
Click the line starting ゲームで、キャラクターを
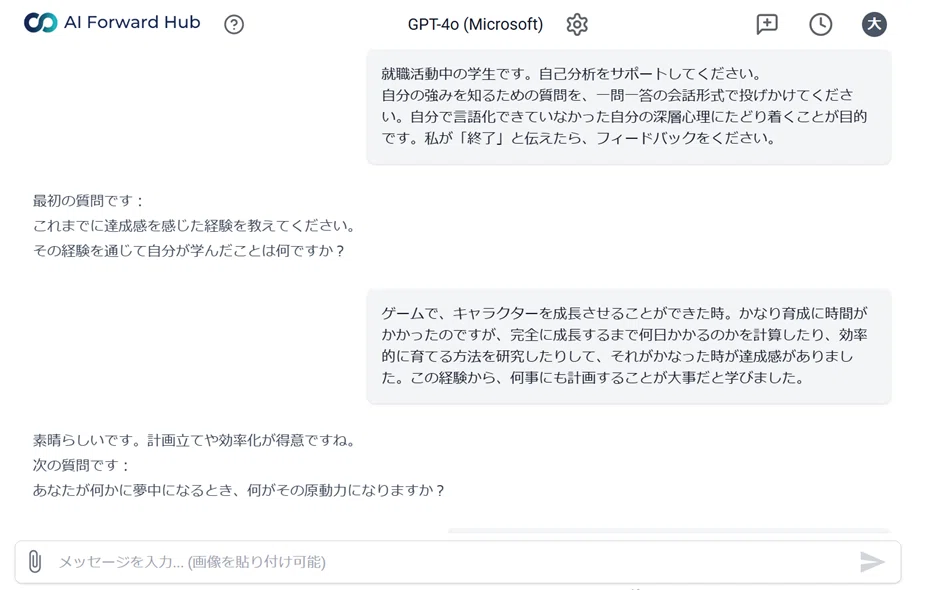[624, 313]
